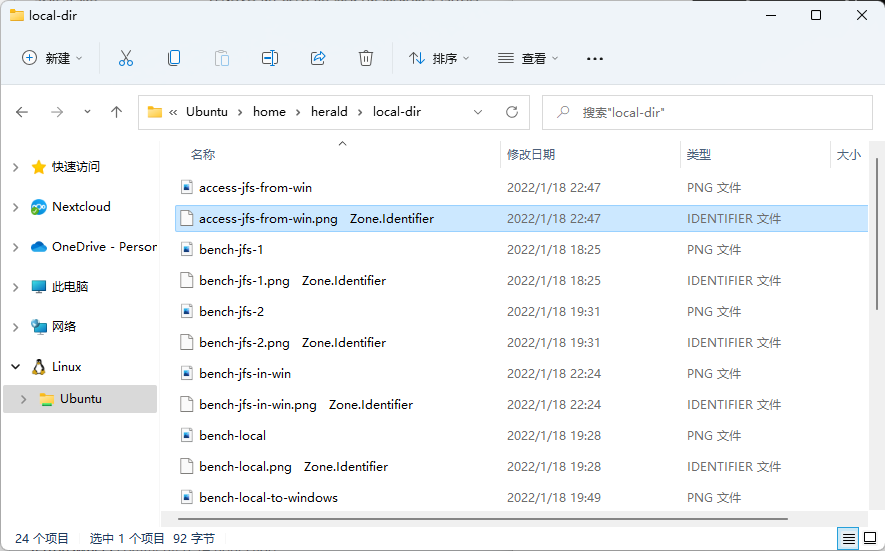Select bench-local.png Zone.Identifier file
Image resolution: width=885 pixels, height=551 pixels.
[x=522, y=467]
